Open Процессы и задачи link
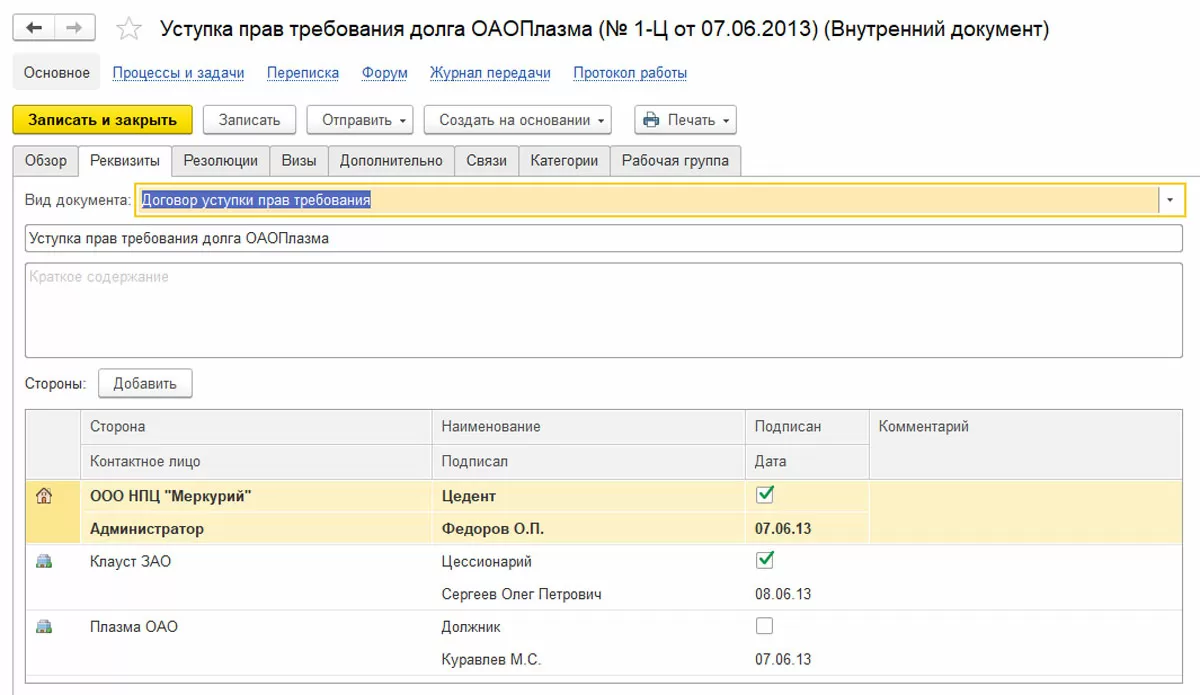Screen dimensions: 1200x695 click(x=179, y=73)
